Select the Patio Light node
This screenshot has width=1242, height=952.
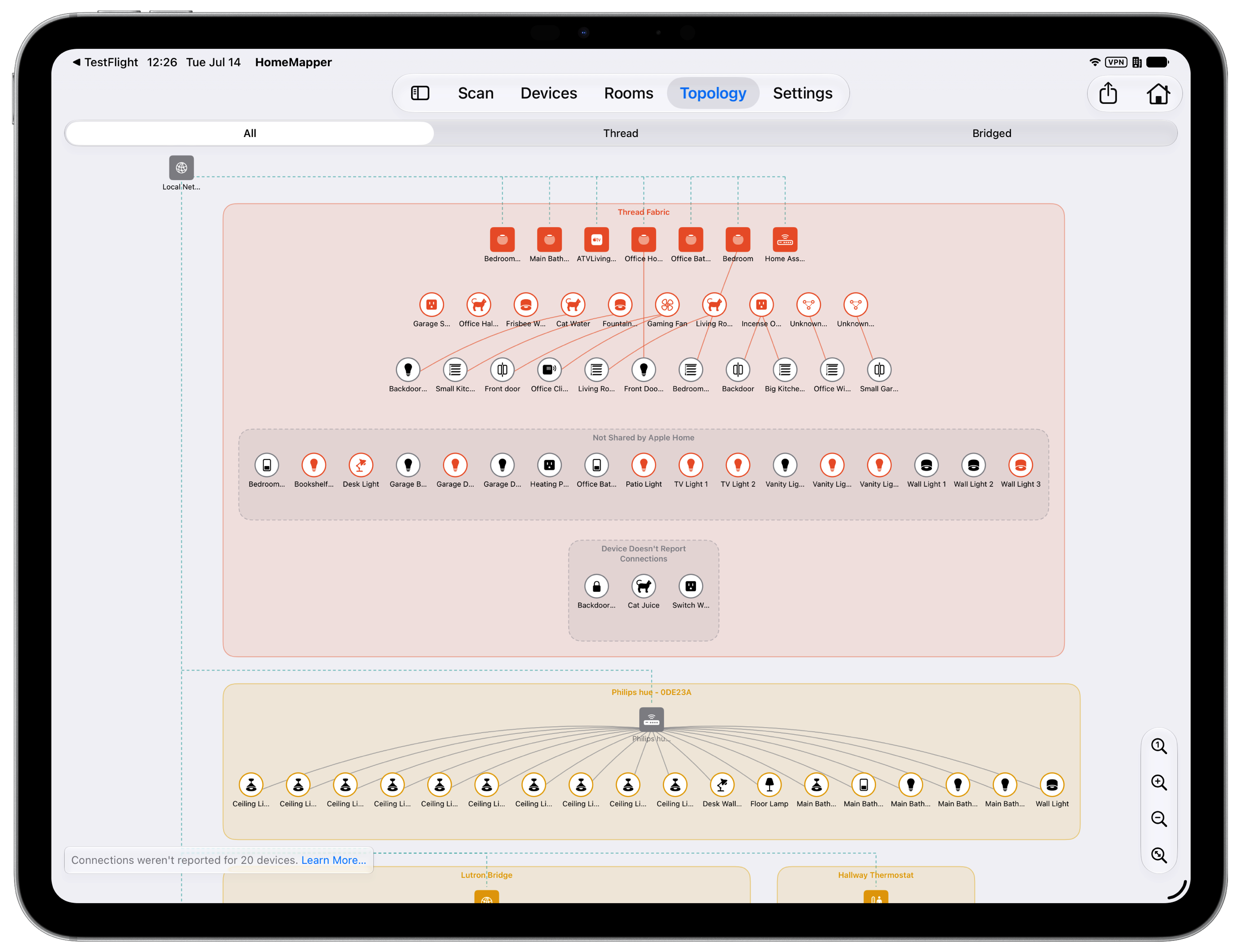(643, 465)
